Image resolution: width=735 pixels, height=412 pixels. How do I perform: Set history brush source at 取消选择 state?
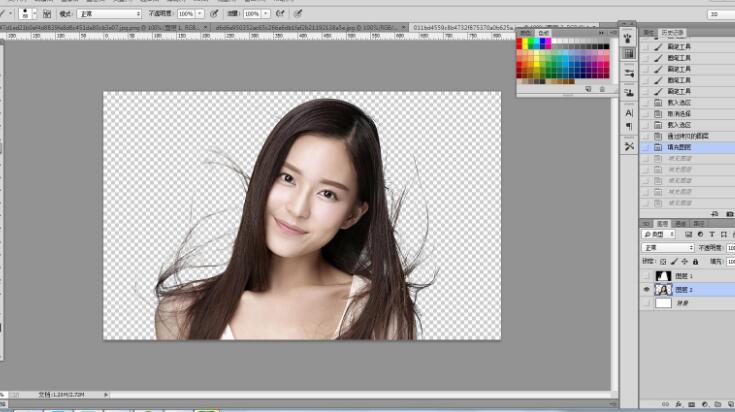pos(645,114)
